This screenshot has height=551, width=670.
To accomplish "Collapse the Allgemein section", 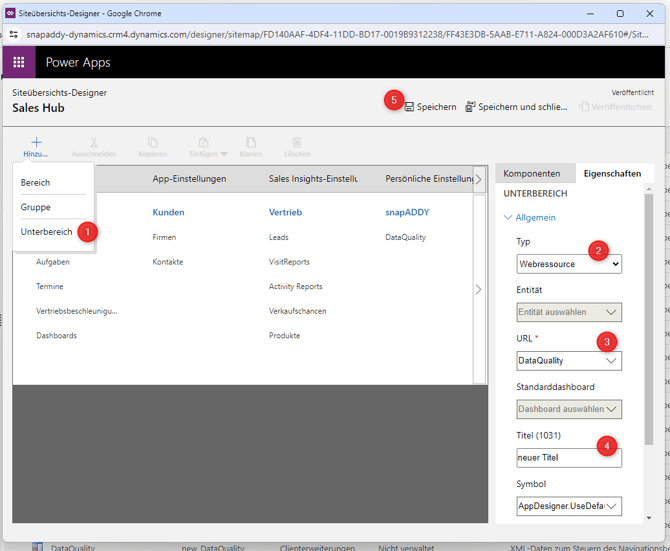I will tap(530, 217).
